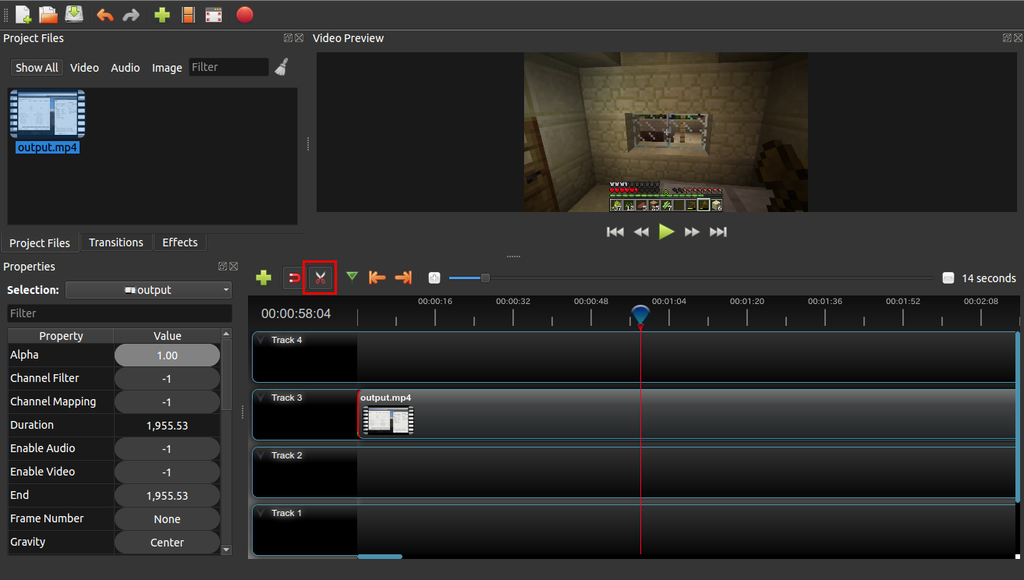
Task: Undock the Project Files panel
Action: point(288,38)
